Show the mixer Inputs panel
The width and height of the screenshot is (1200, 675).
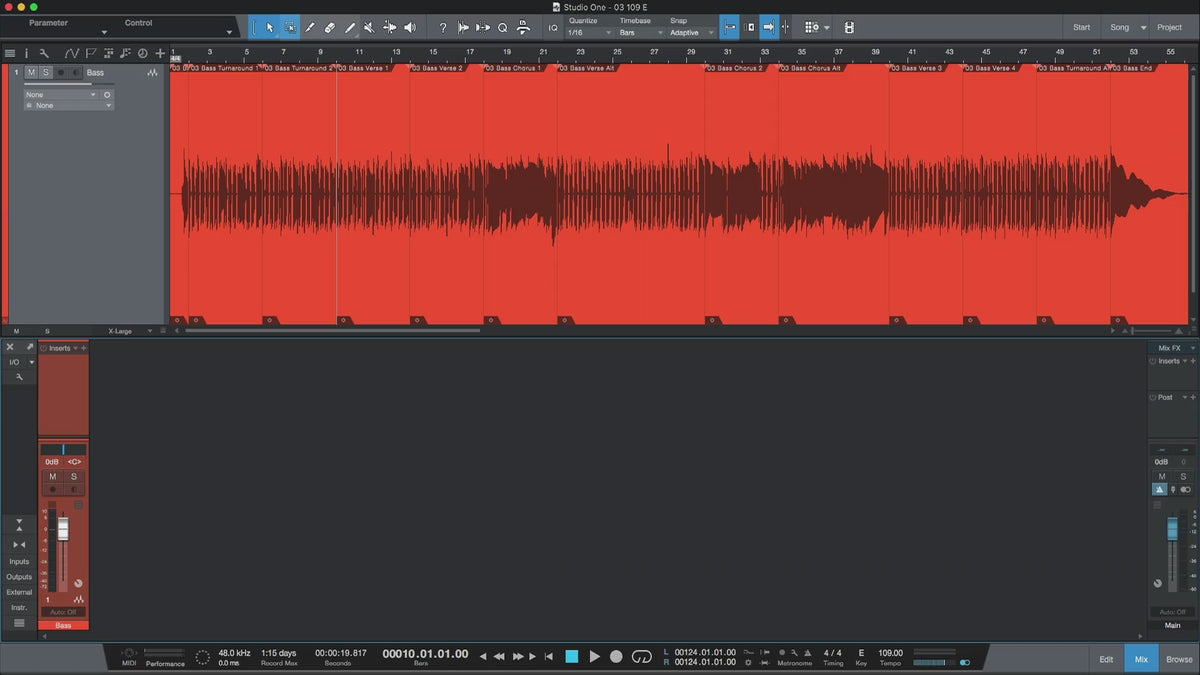point(19,562)
